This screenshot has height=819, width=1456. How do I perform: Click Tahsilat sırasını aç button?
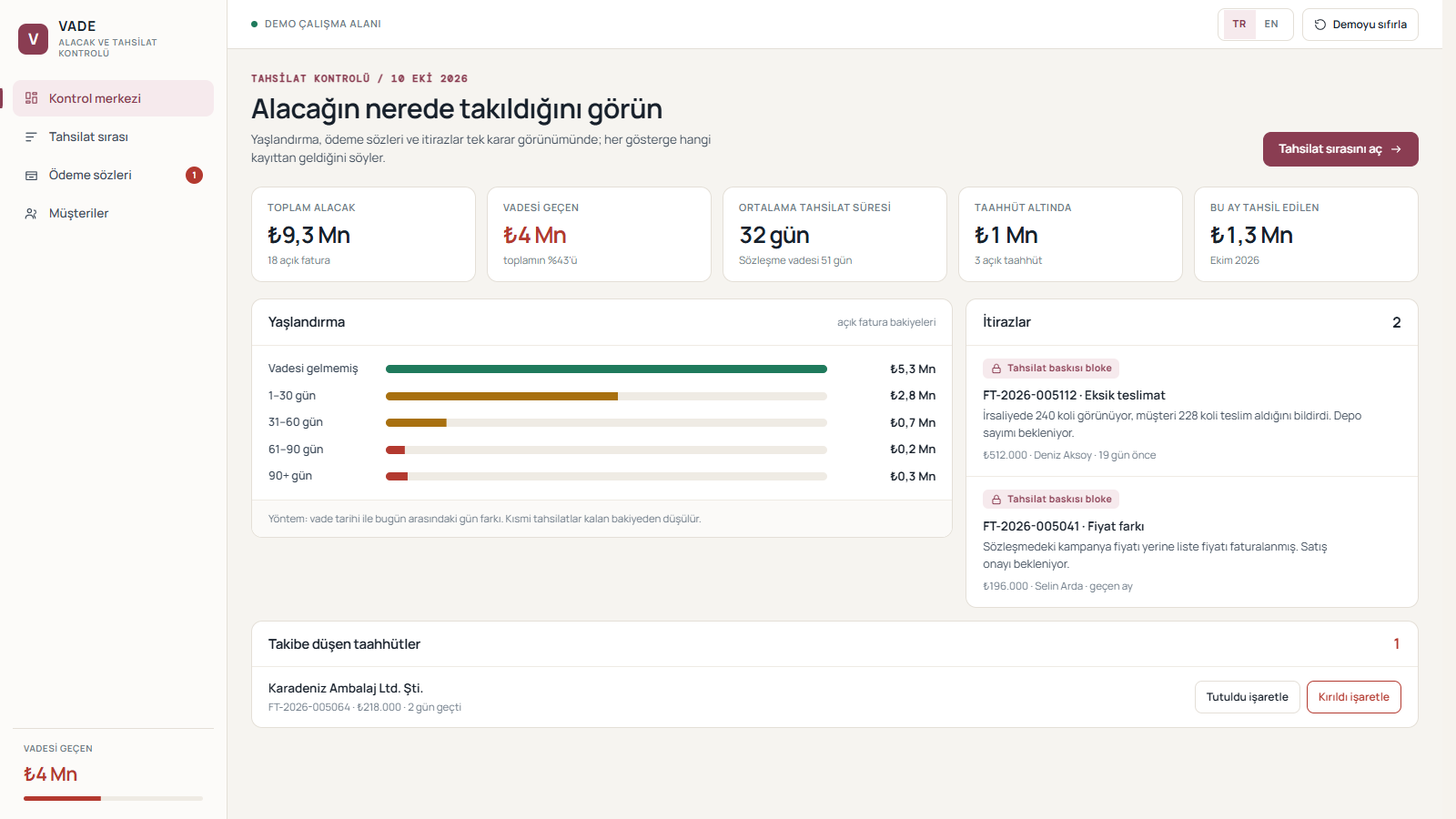tap(1340, 149)
